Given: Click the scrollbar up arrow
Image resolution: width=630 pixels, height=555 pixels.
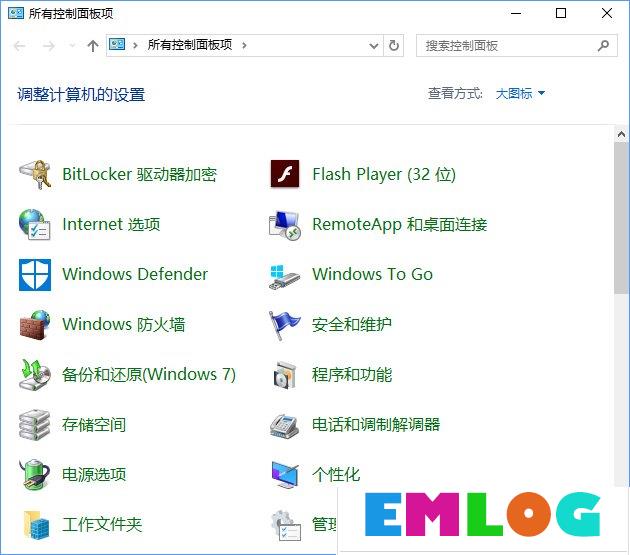Looking at the screenshot, I should 621,134.
